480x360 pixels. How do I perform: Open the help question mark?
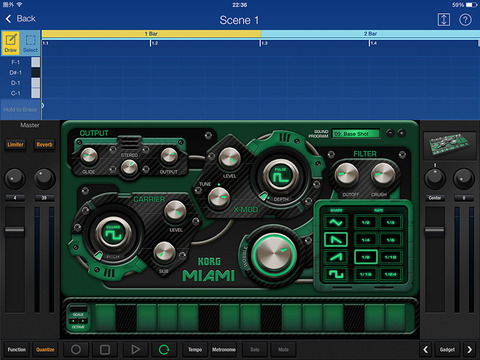(x=465, y=20)
